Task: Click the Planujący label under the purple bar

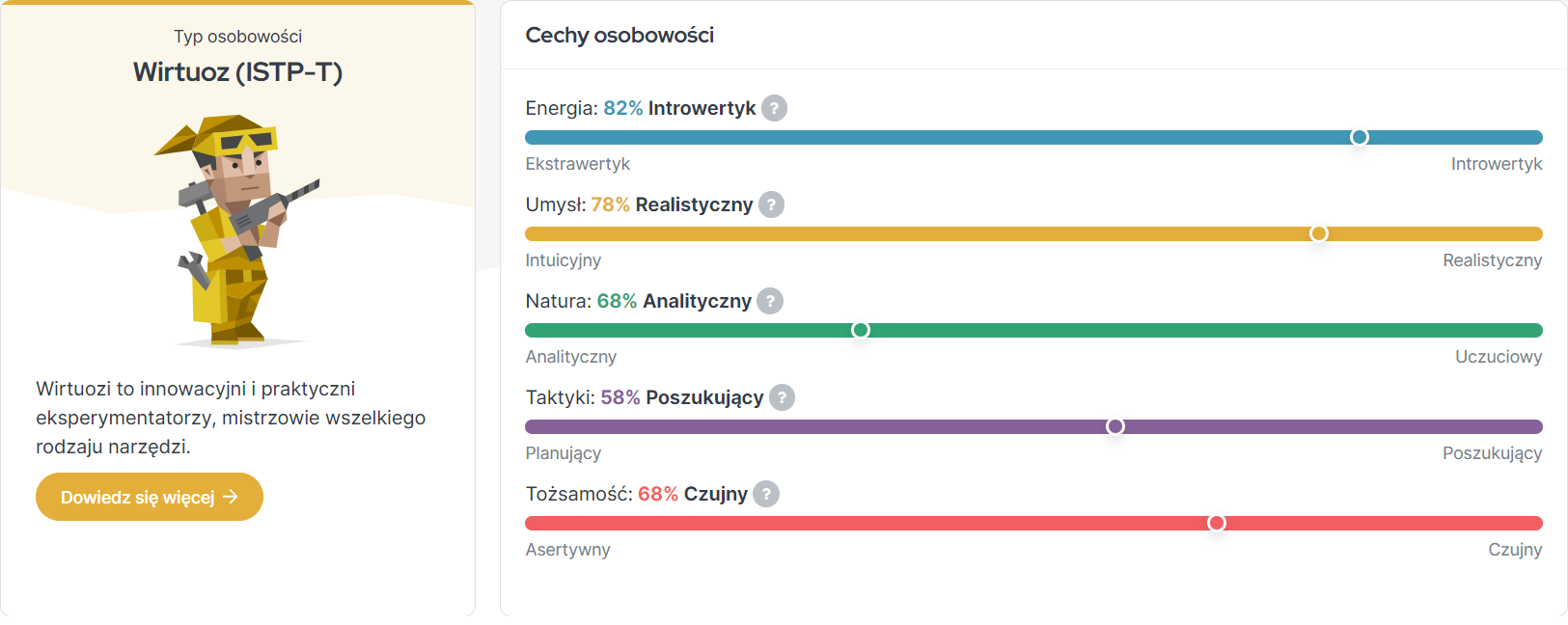Action: (563, 453)
